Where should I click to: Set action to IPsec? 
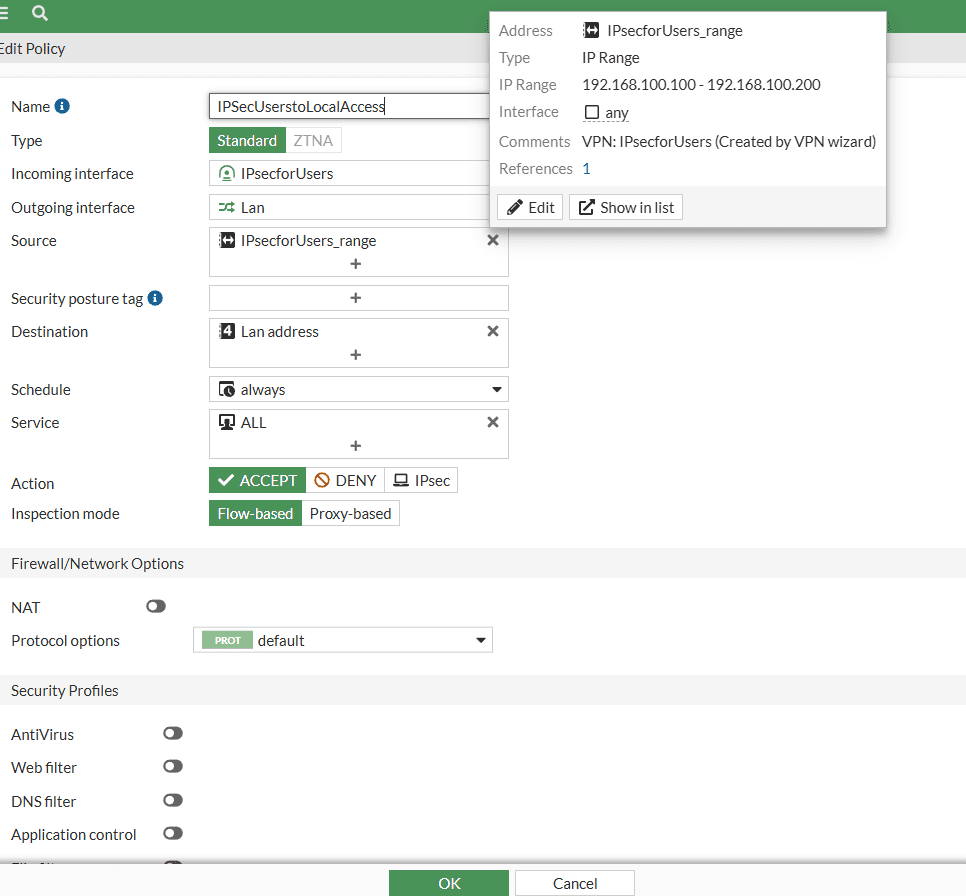point(421,481)
